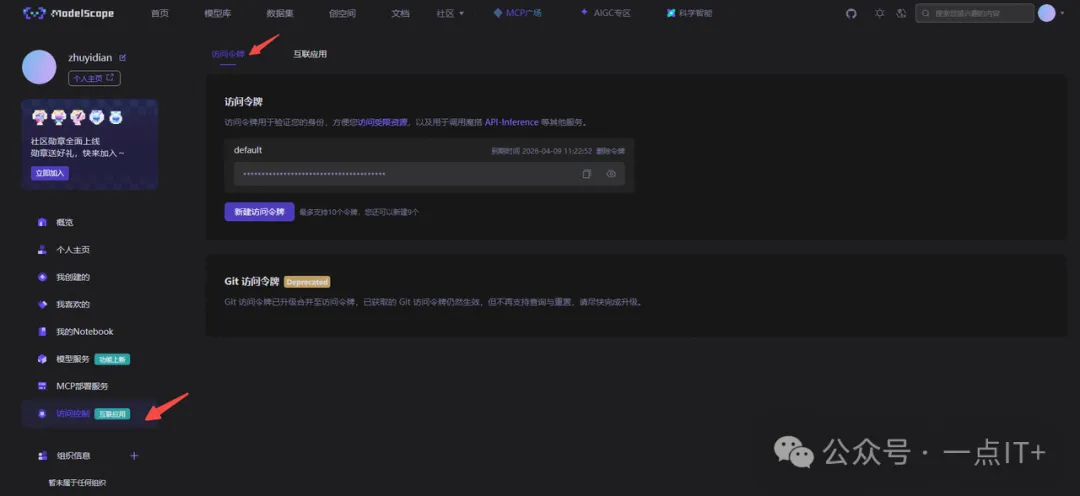1080x496 pixels.
Task: Click the masked token field
Action: (429, 174)
